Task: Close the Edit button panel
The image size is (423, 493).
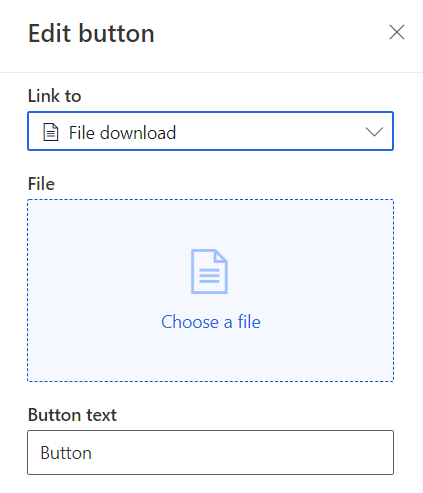Action: (397, 32)
